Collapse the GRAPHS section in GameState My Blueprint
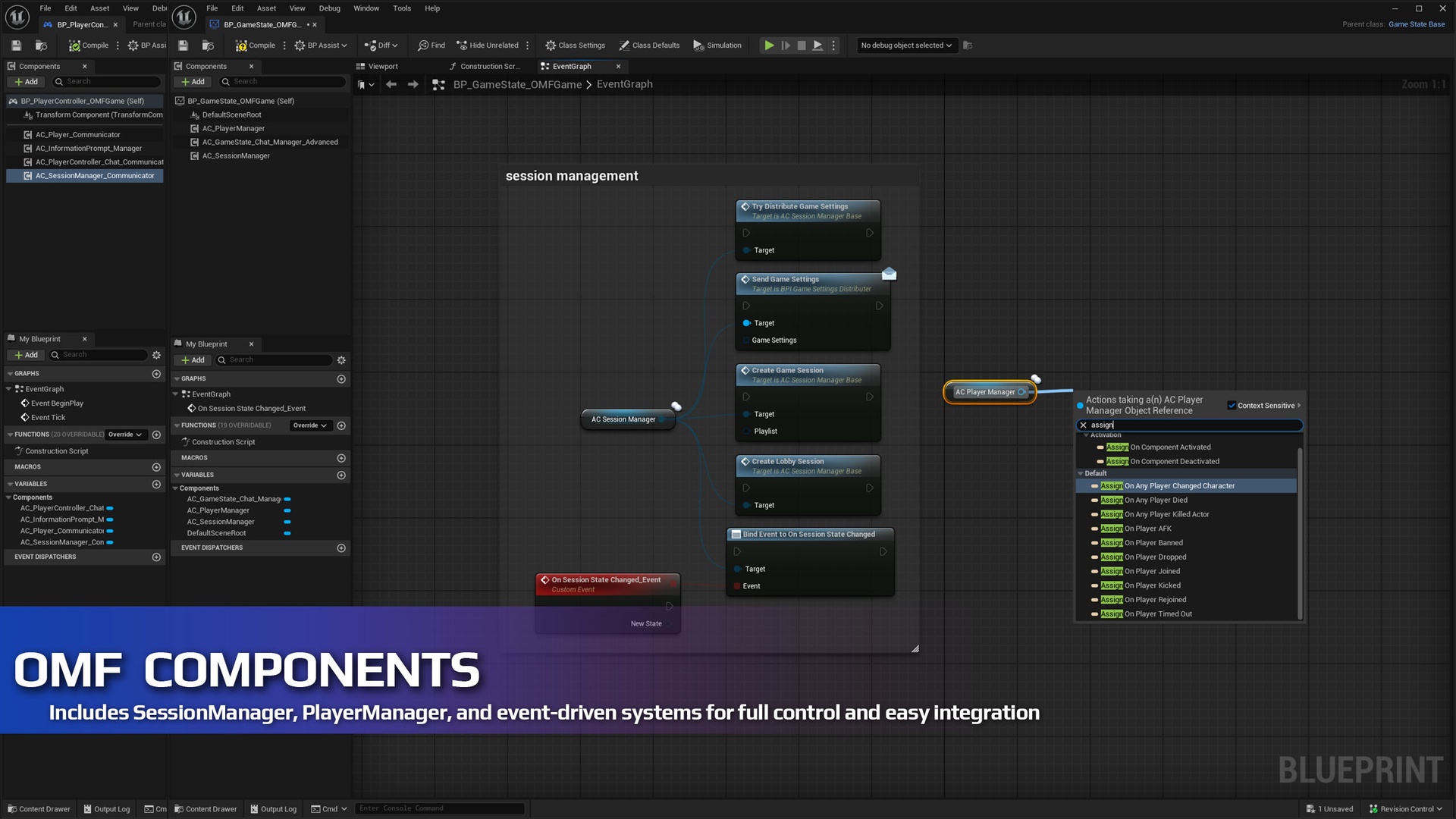 click(177, 379)
